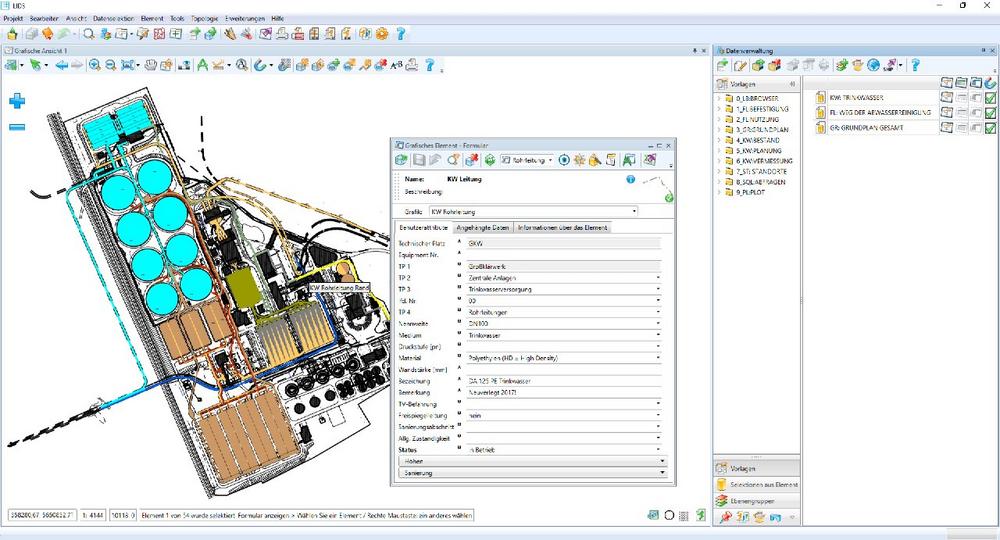Click the zoom in magnifier in map toolbar
The width and height of the screenshot is (1000, 540).
(93, 66)
